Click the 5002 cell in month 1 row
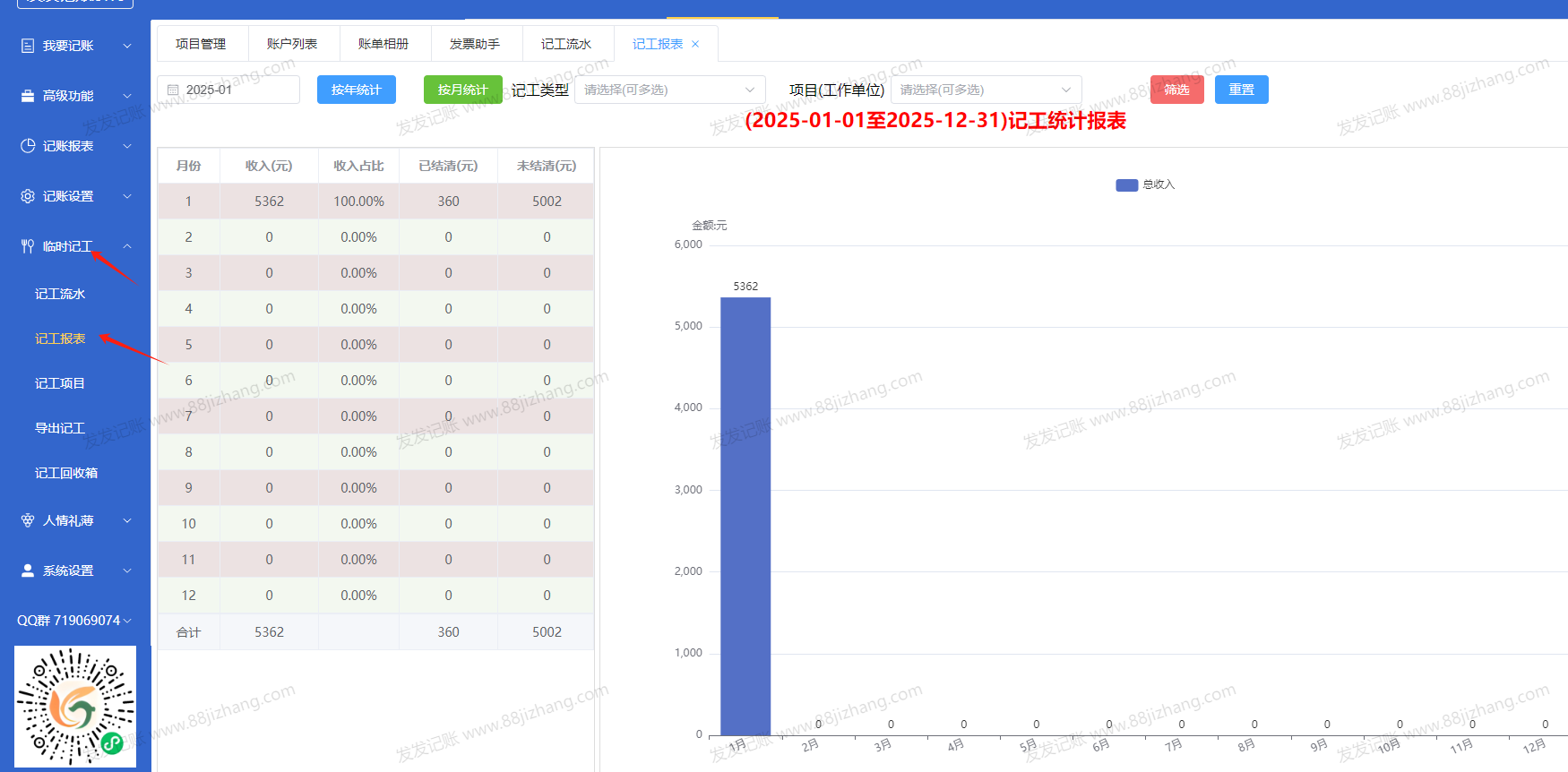 click(547, 202)
